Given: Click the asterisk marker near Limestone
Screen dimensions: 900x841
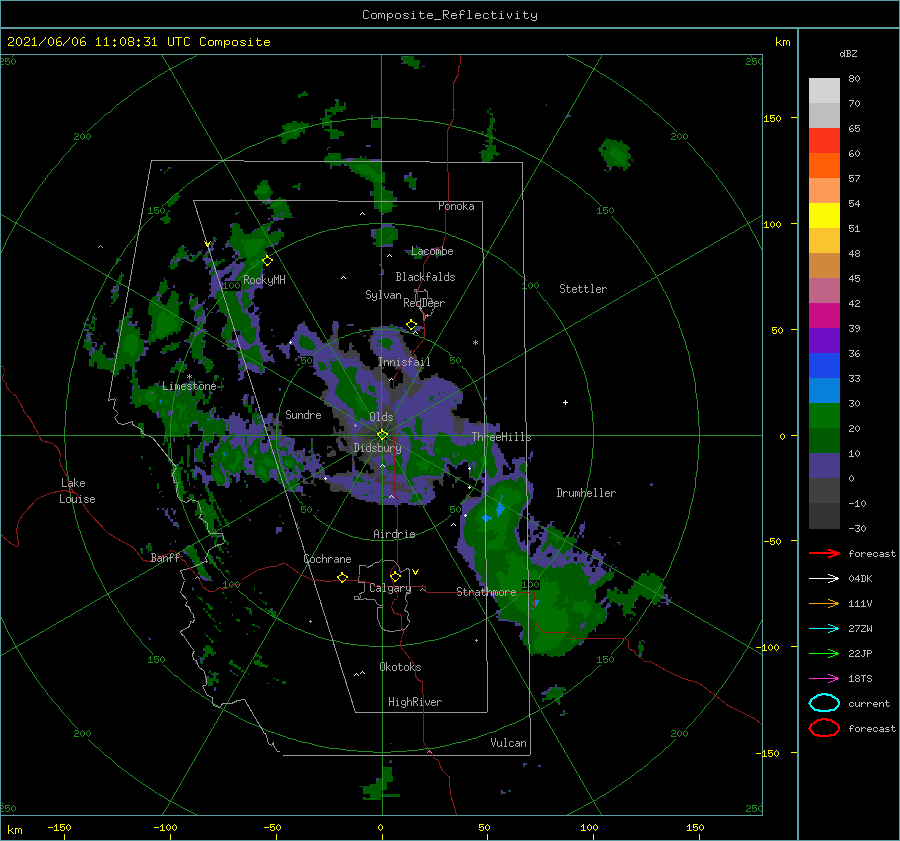Looking at the screenshot, I should click(x=189, y=377).
